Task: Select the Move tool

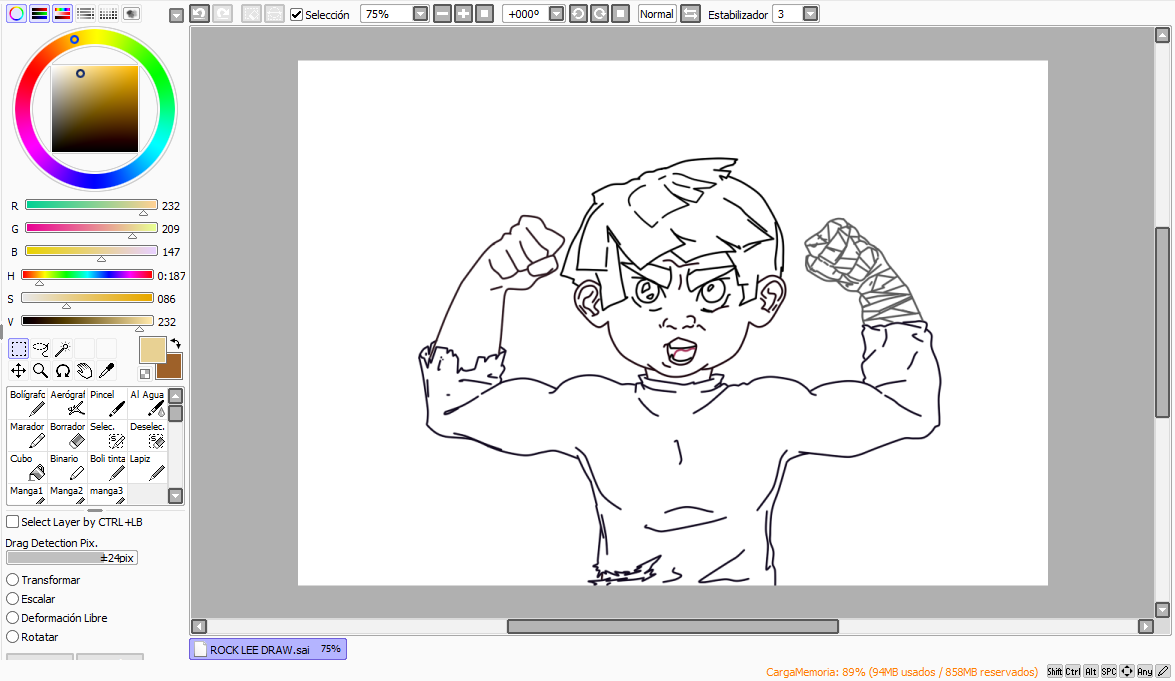Action: coord(19,370)
